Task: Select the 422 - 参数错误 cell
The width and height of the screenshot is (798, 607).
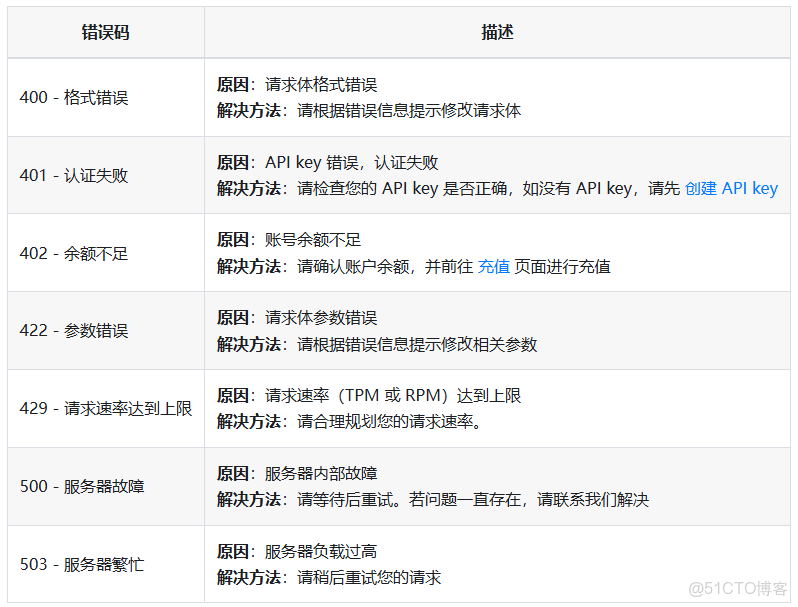Action: [x=106, y=331]
